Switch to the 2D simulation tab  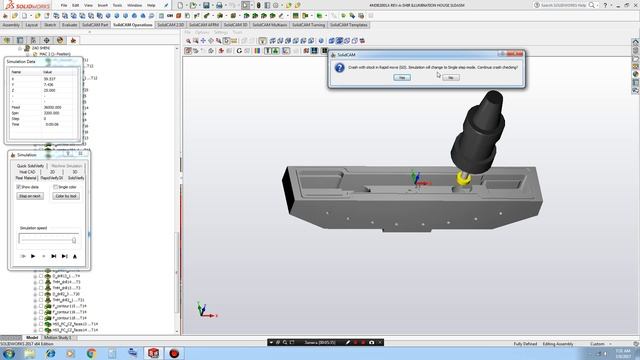[52, 172]
